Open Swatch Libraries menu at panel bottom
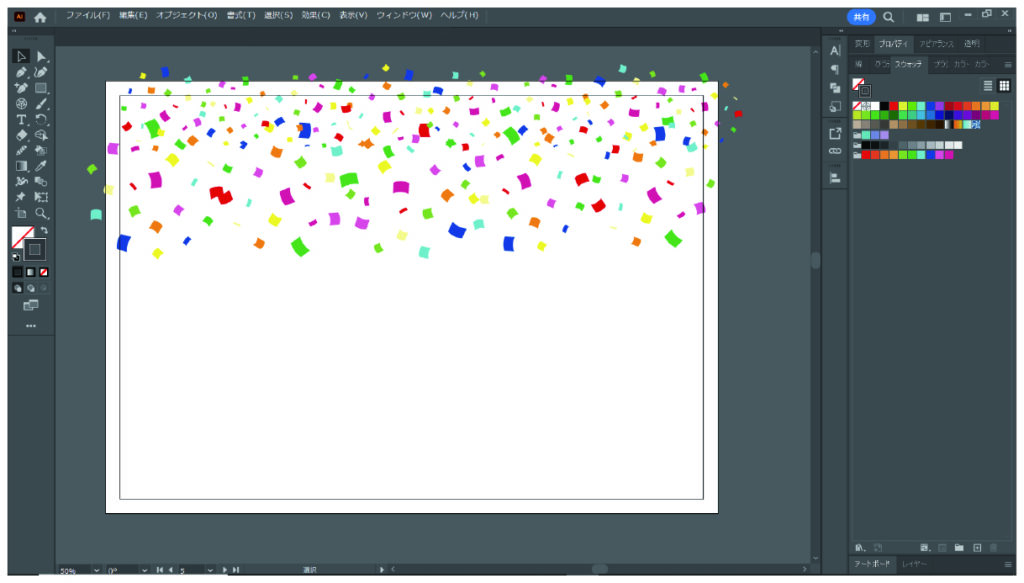The image size is (1024, 583). point(860,548)
